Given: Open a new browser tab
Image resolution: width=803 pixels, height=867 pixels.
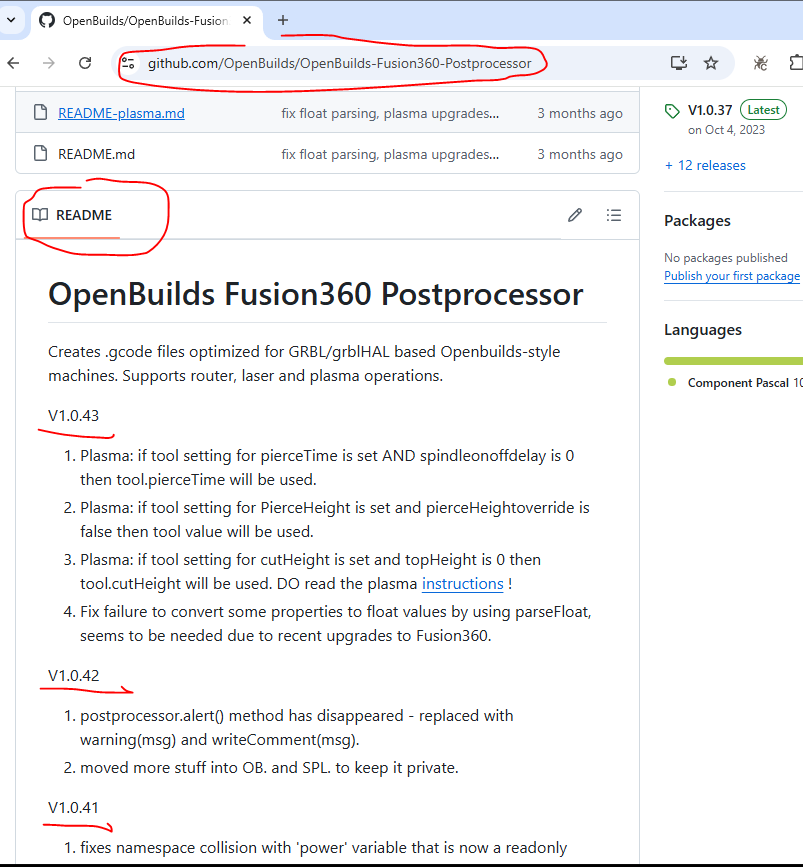Looking at the screenshot, I should pyautogui.click(x=283, y=20).
